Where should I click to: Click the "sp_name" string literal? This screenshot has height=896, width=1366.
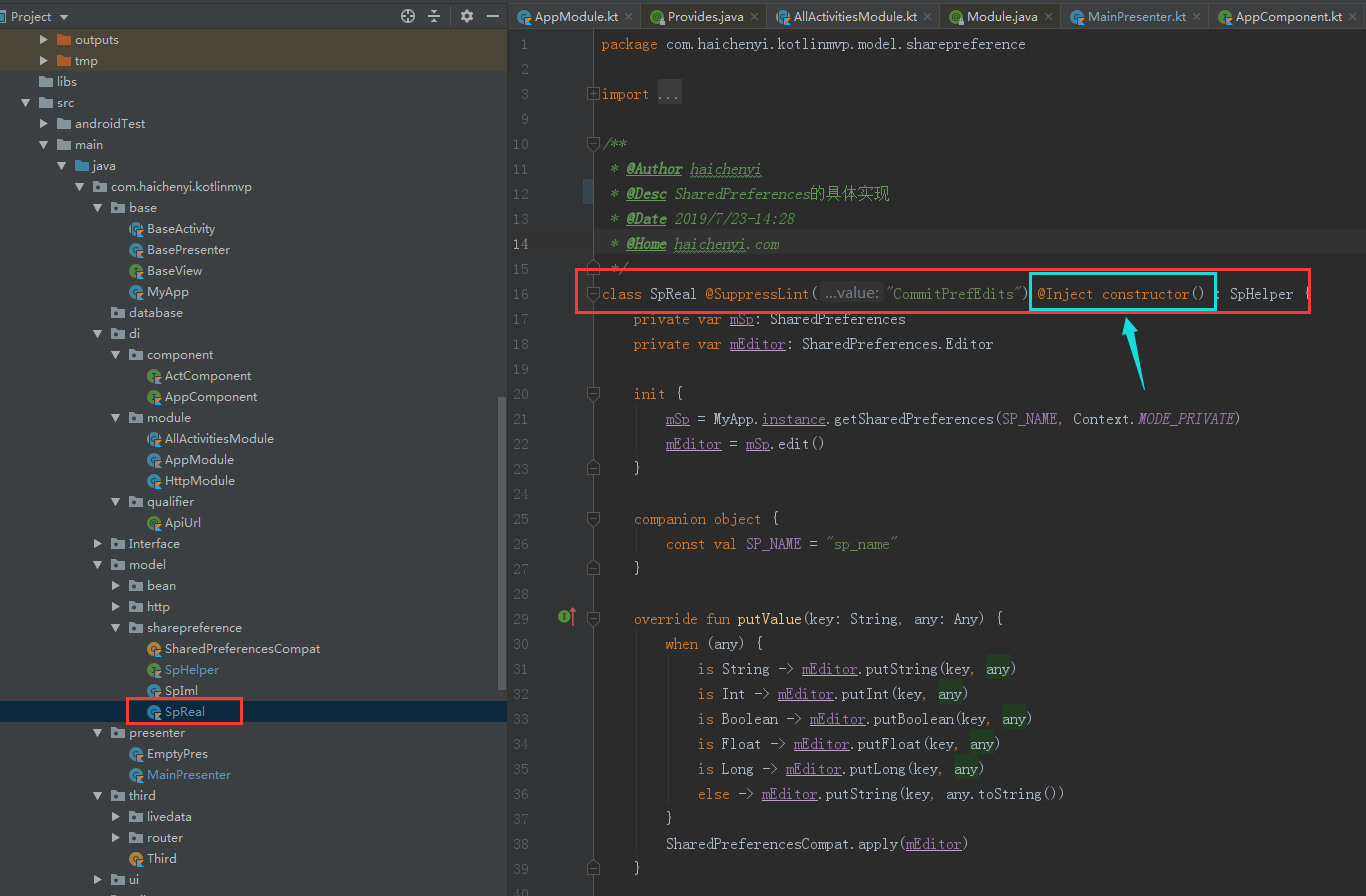click(x=862, y=544)
